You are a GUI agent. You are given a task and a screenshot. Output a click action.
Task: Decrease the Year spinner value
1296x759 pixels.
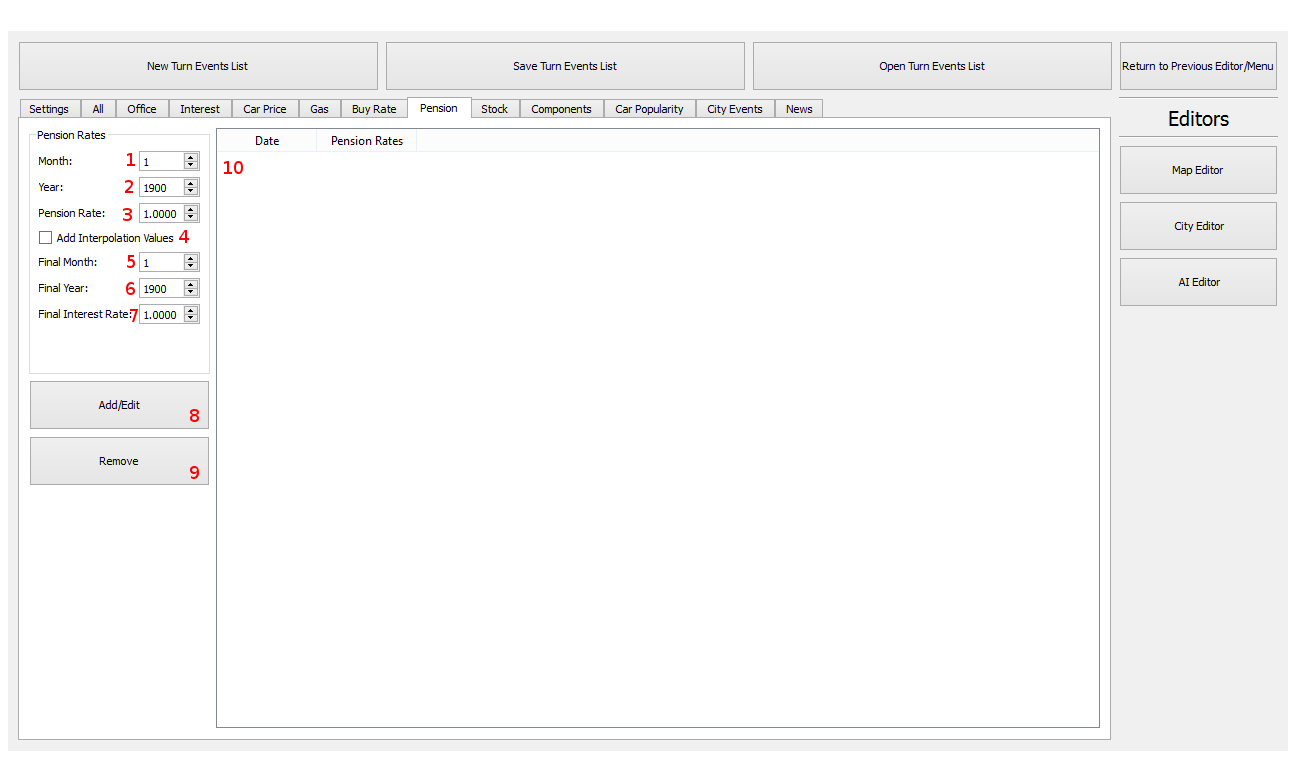pyautogui.click(x=190, y=192)
